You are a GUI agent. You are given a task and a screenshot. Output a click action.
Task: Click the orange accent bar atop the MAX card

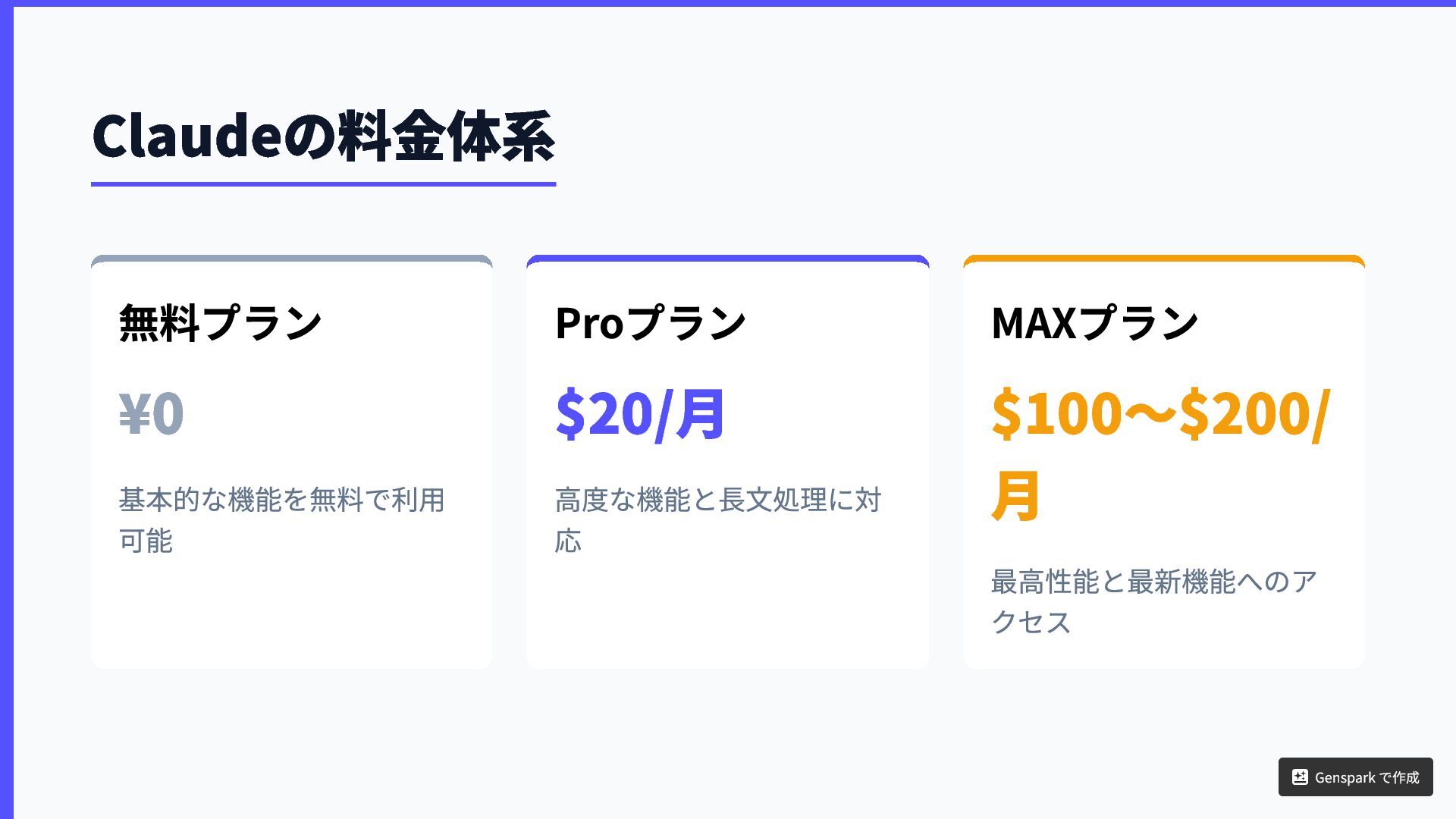(x=1164, y=259)
